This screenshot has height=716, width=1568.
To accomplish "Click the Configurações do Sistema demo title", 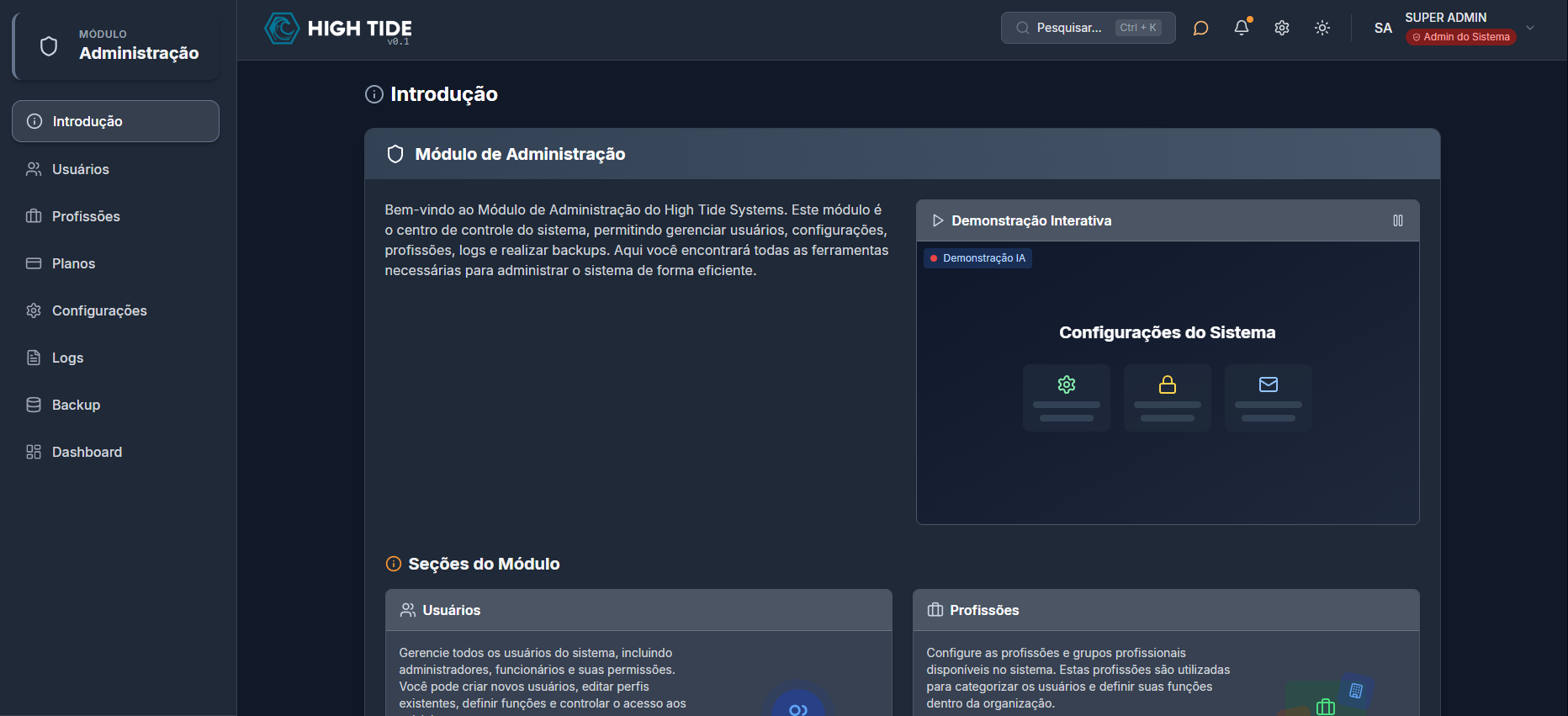I will click(x=1168, y=332).
